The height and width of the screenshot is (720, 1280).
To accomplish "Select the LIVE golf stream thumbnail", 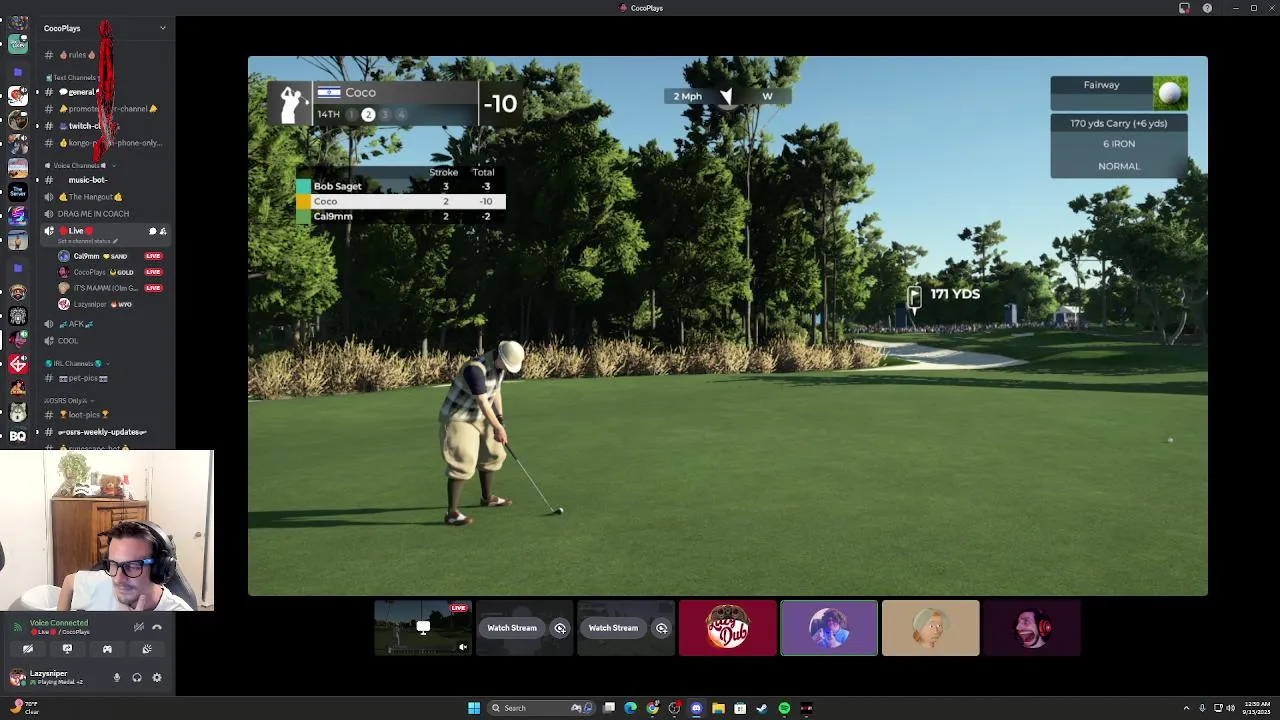I will (x=423, y=628).
